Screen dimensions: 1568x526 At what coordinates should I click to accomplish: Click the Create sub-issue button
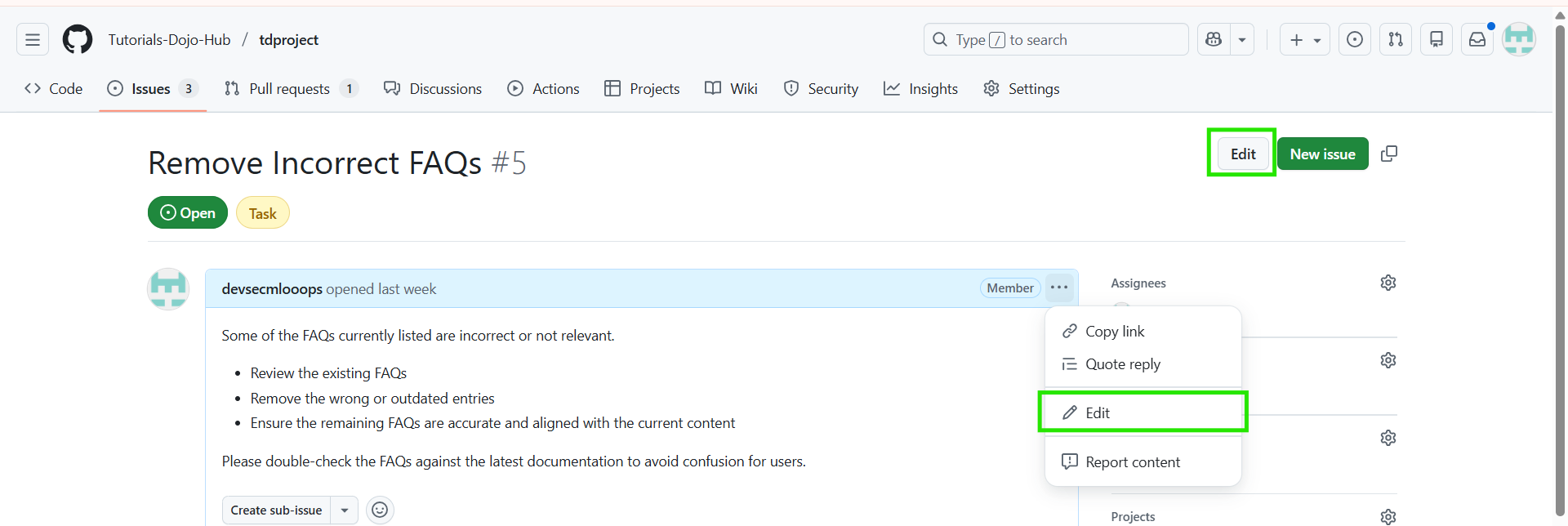coord(276,510)
